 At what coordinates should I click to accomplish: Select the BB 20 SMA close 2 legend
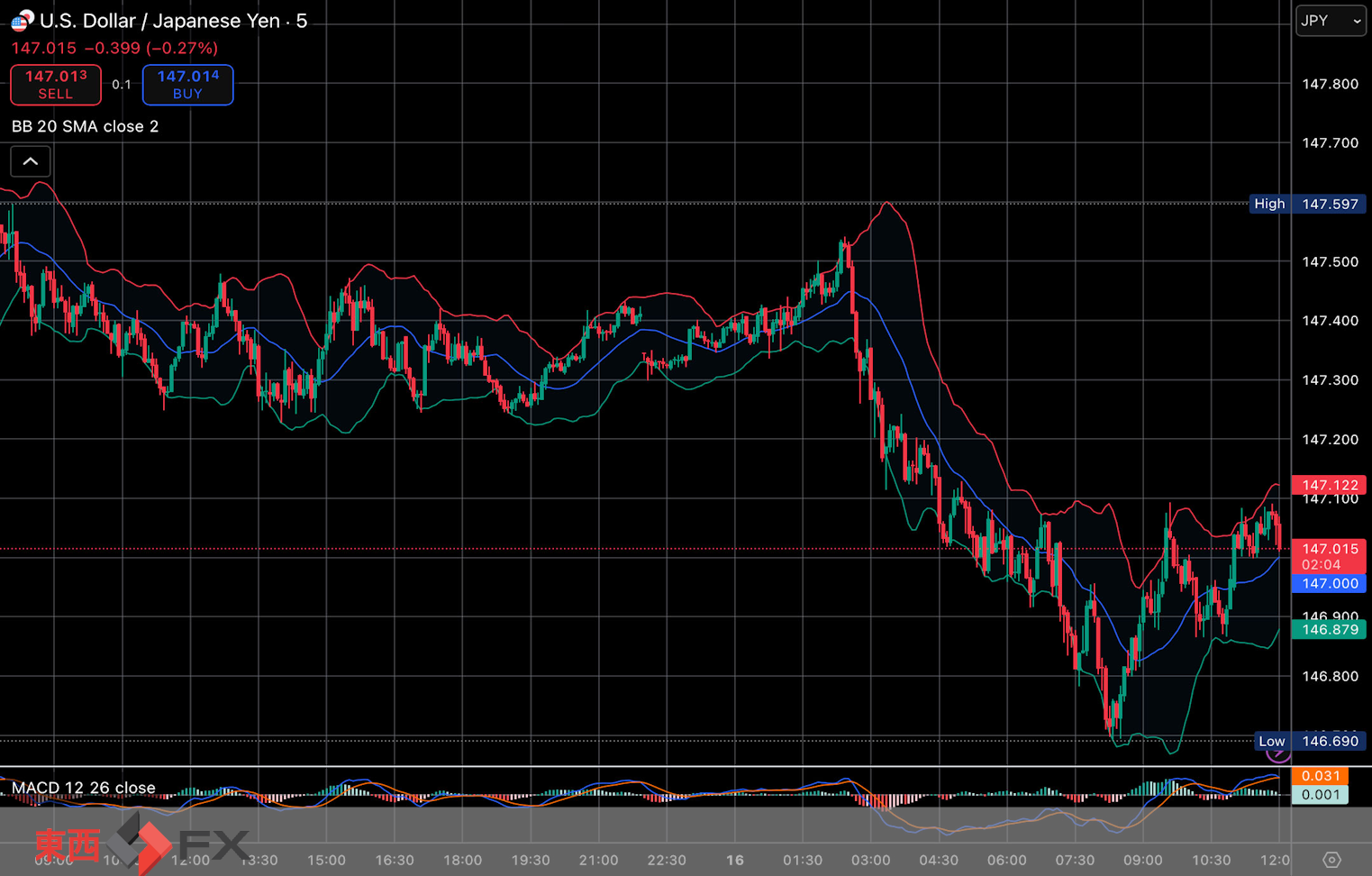pos(85,126)
